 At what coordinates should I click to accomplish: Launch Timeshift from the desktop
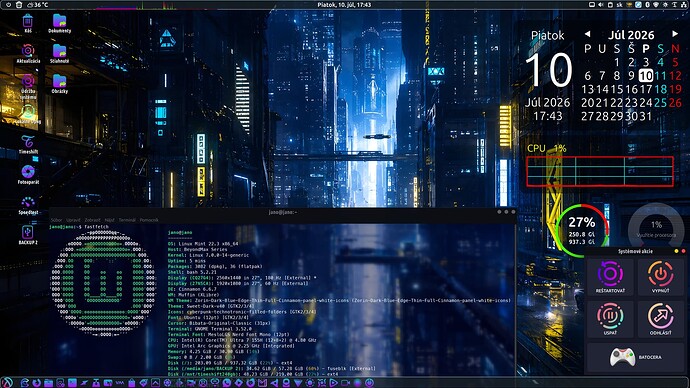point(28,144)
